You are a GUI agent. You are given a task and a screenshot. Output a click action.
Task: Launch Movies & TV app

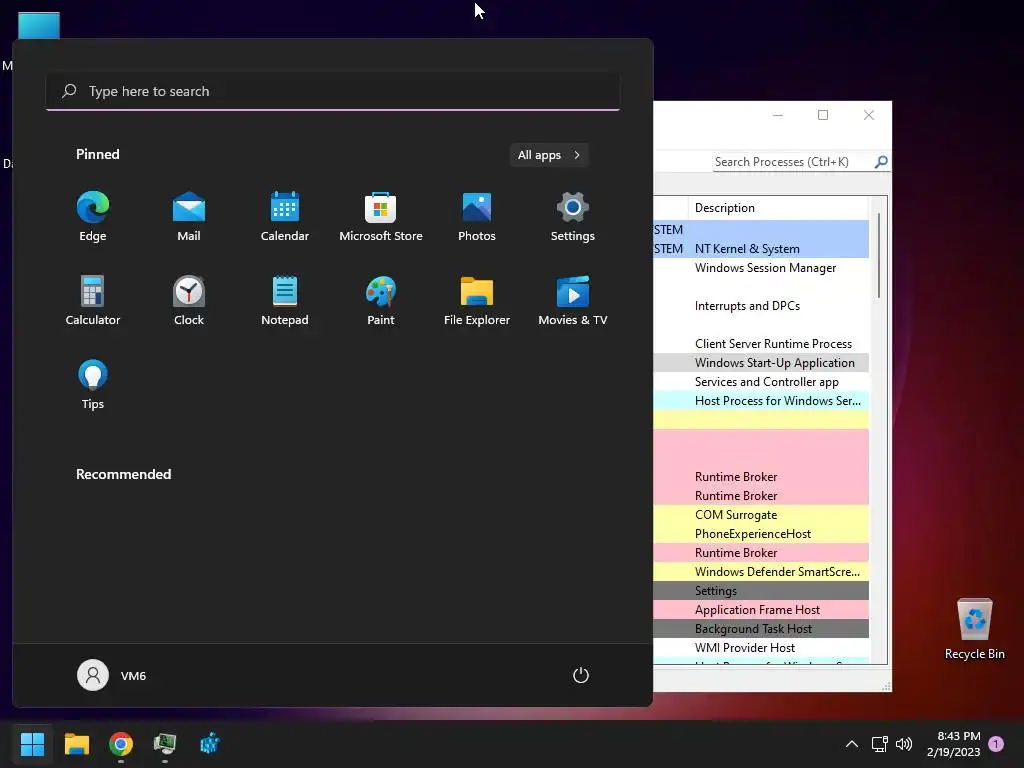pyautogui.click(x=573, y=300)
